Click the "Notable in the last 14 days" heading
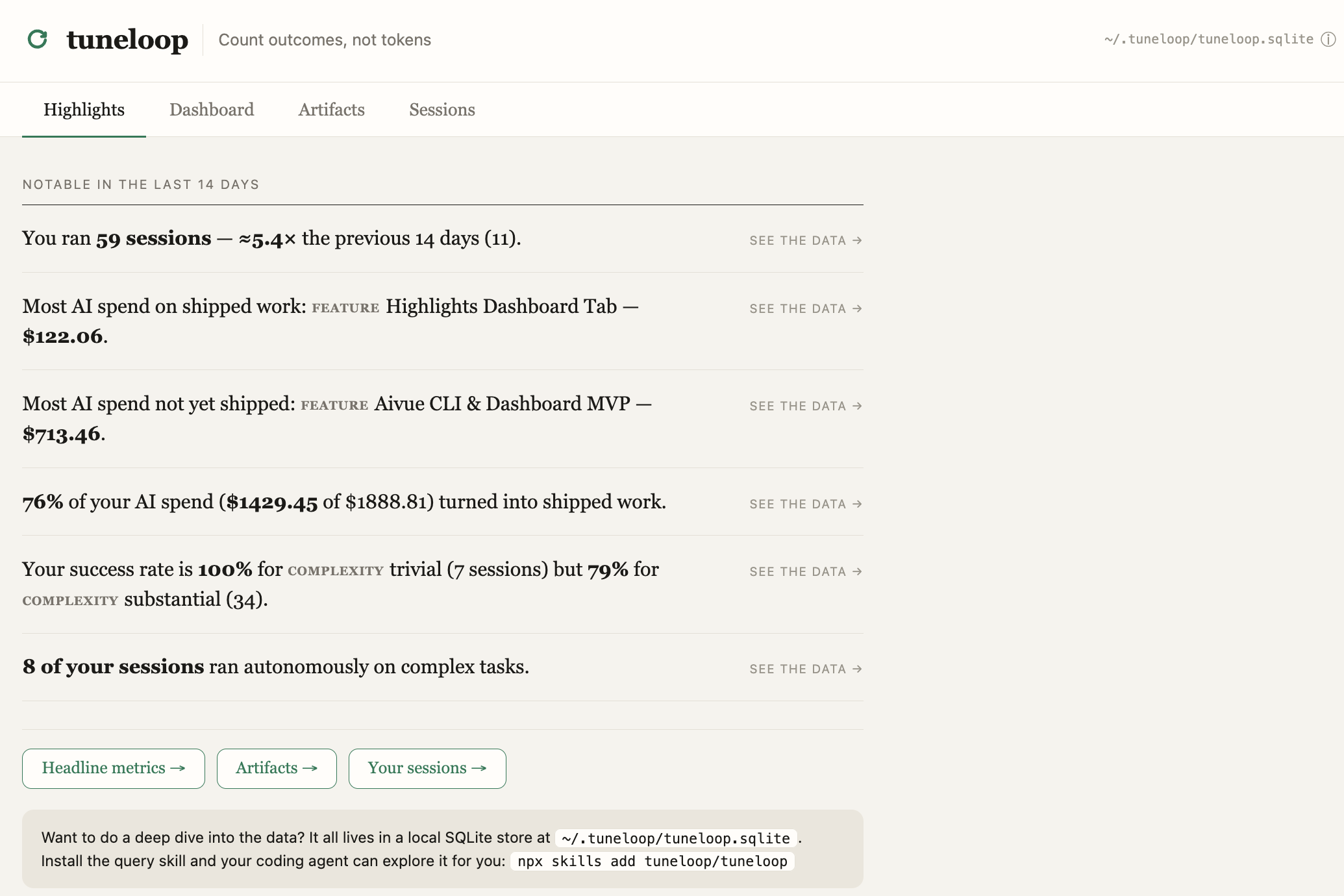 click(141, 184)
